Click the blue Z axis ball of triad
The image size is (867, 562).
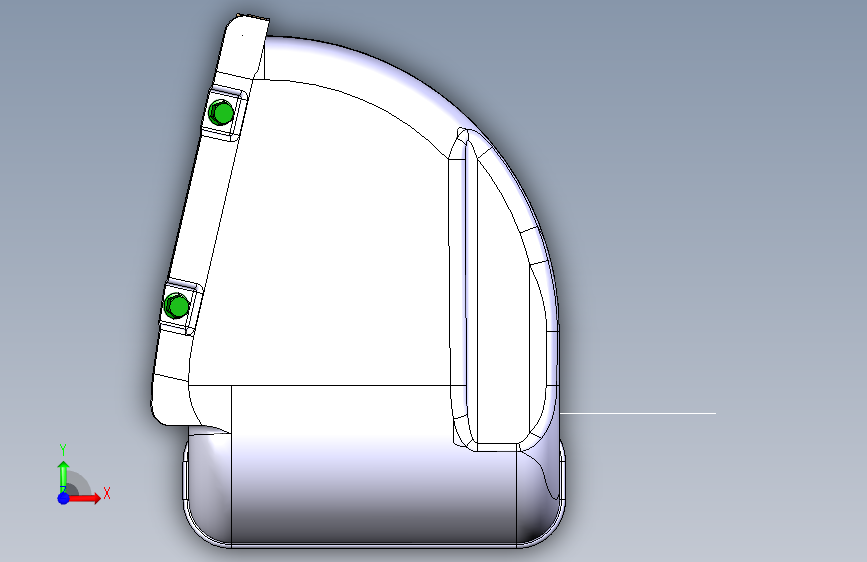pyautogui.click(x=64, y=498)
